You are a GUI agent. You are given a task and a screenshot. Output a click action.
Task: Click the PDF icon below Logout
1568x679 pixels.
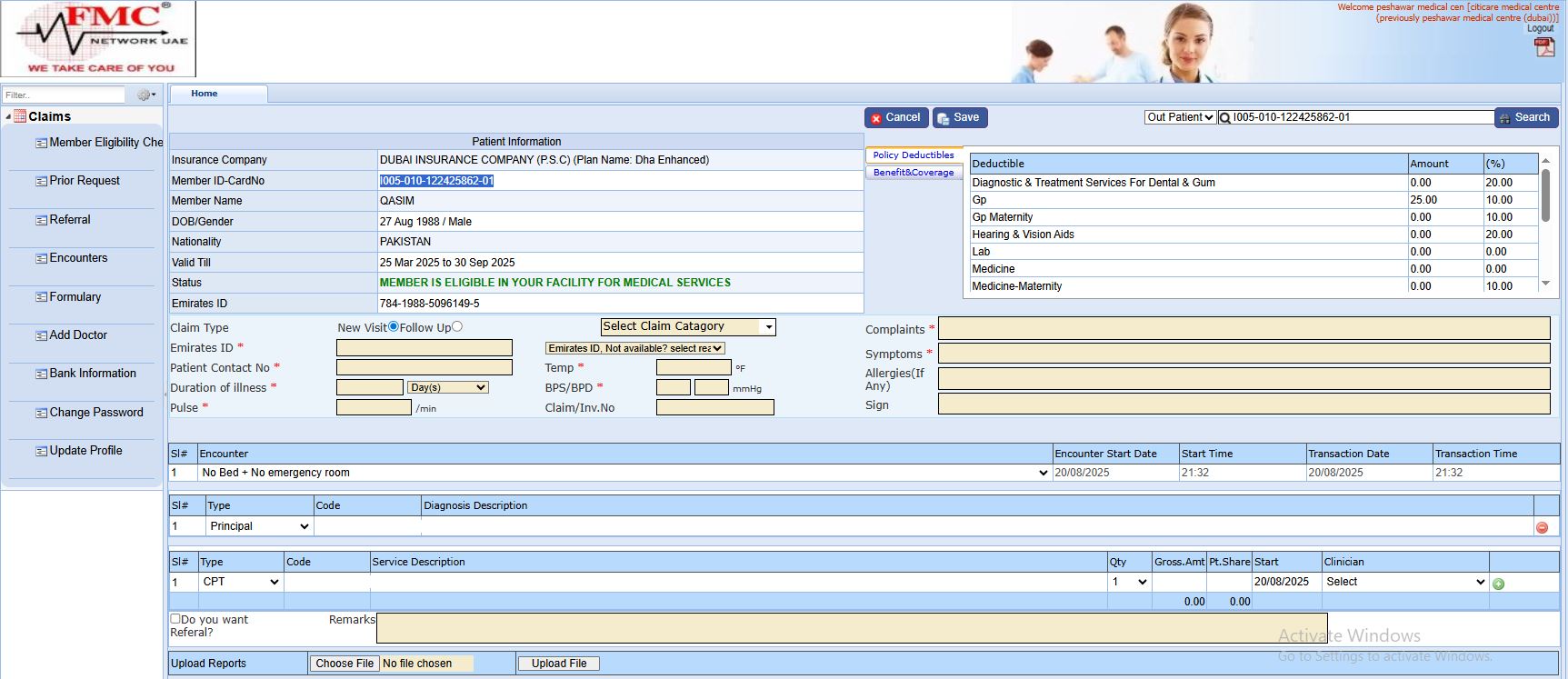tap(1544, 47)
